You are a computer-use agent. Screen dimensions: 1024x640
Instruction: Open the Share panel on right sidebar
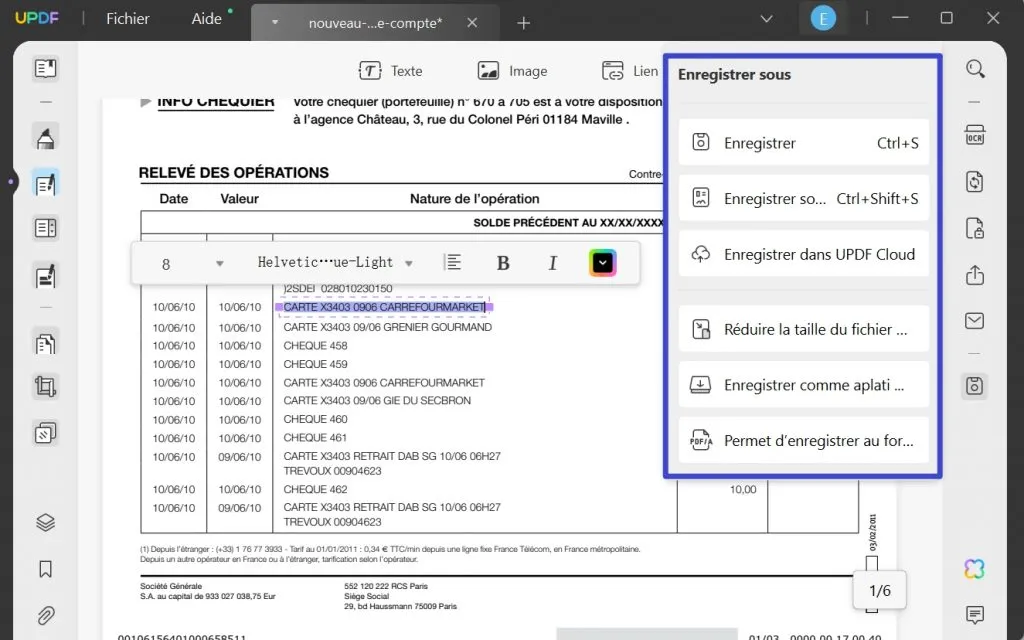click(975, 273)
